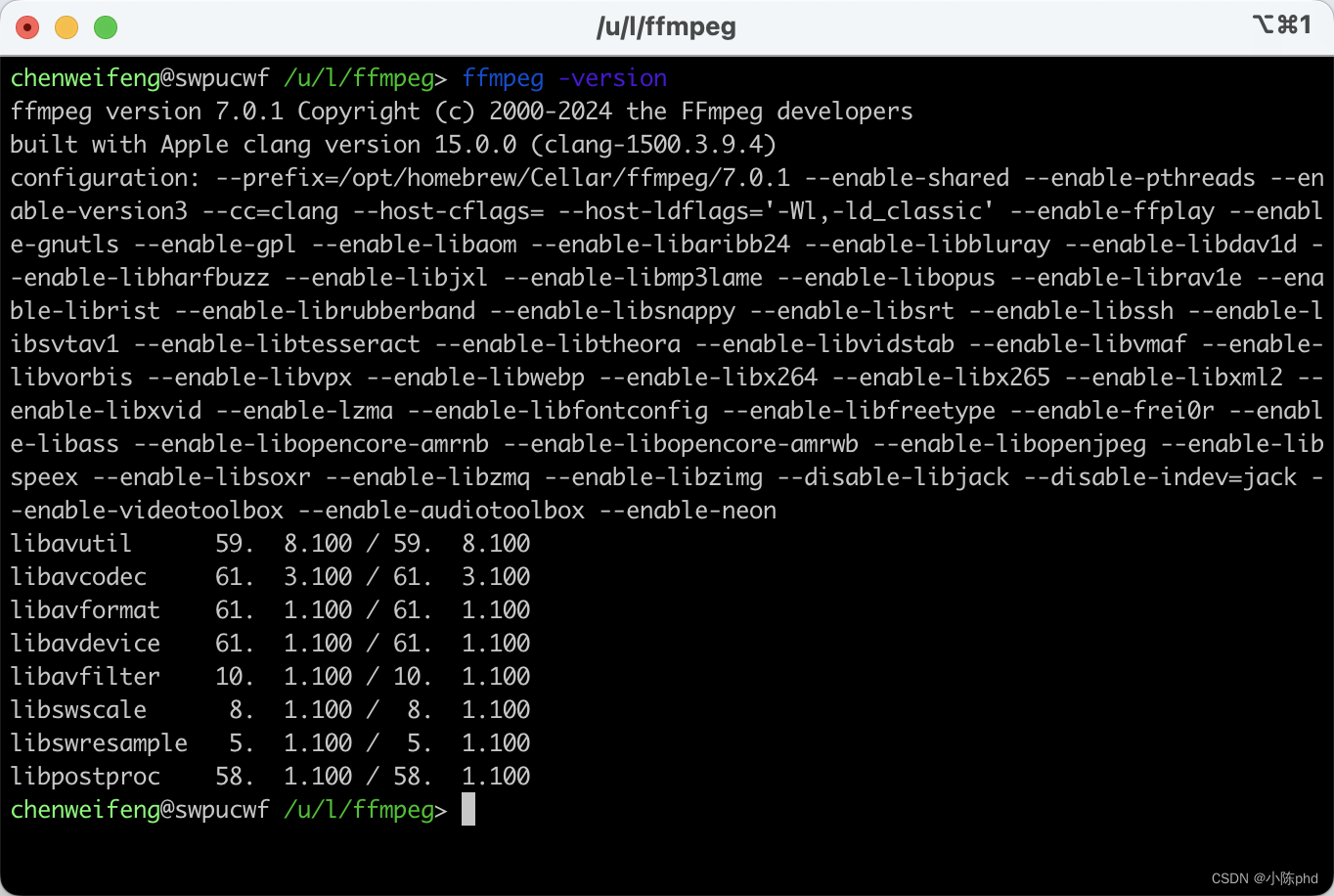Click the '--enable-libsnappy' flag
Image resolution: width=1334 pixels, height=896 pixels.
tap(612, 311)
